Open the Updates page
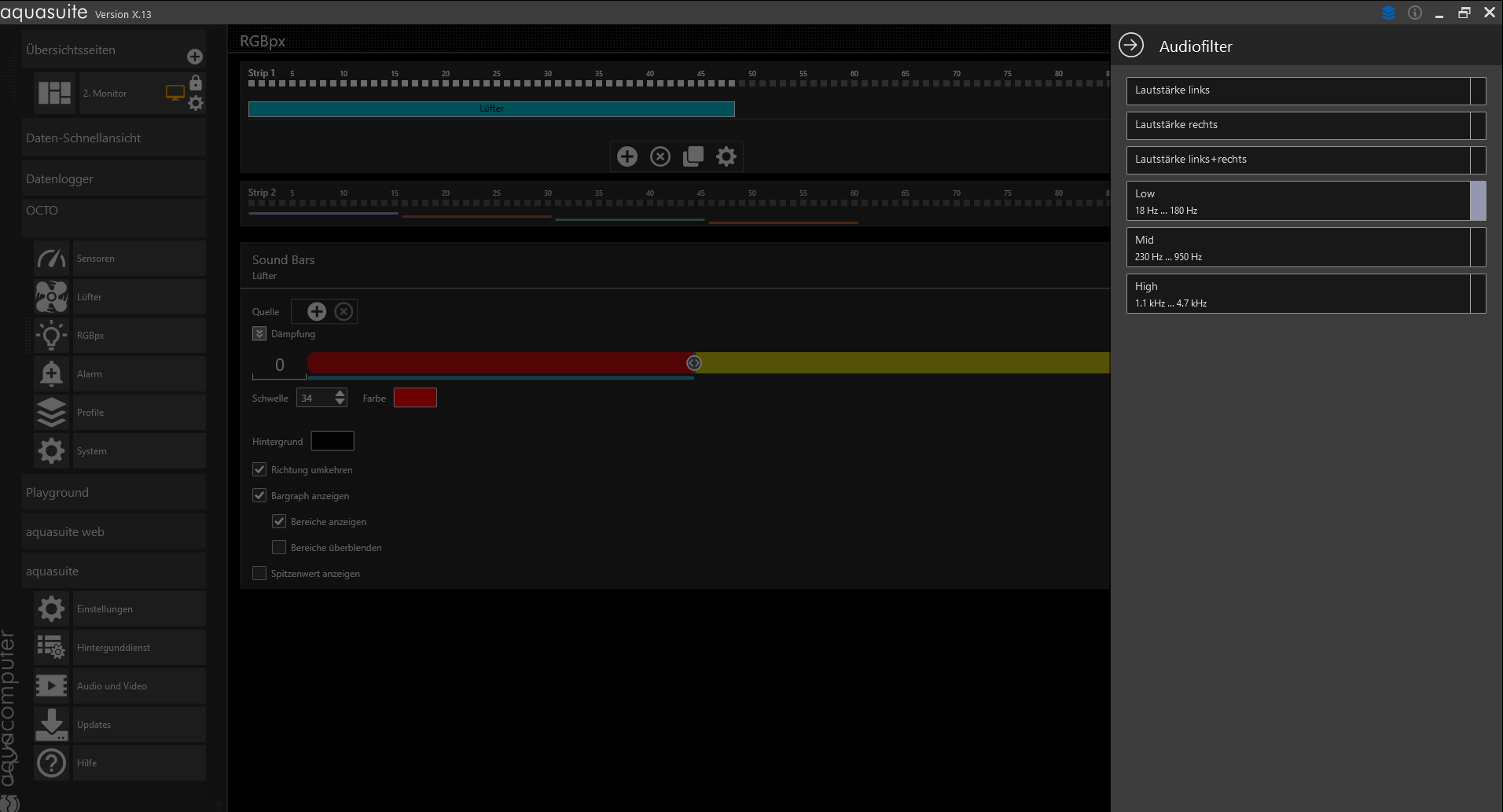Viewport: 1503px width, 812px height. (x=119, y=725)
